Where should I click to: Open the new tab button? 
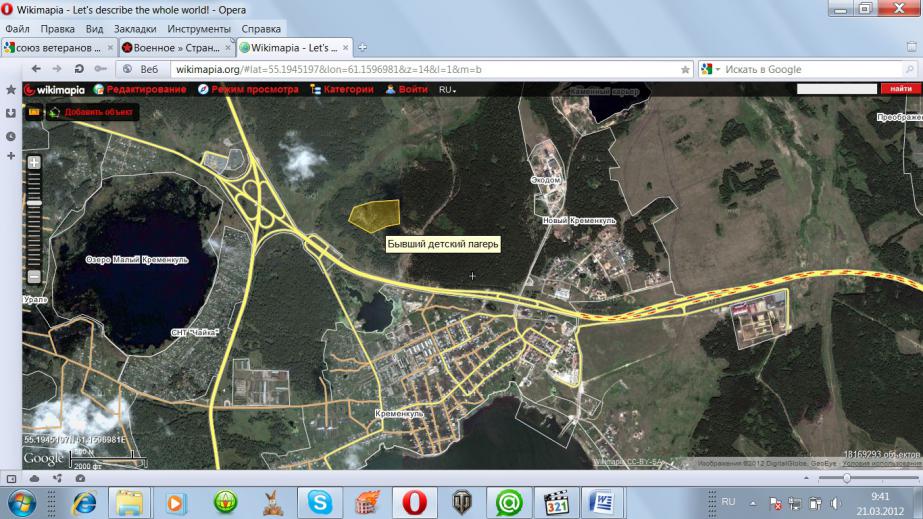pyautogui.click(x=362, y=47)
